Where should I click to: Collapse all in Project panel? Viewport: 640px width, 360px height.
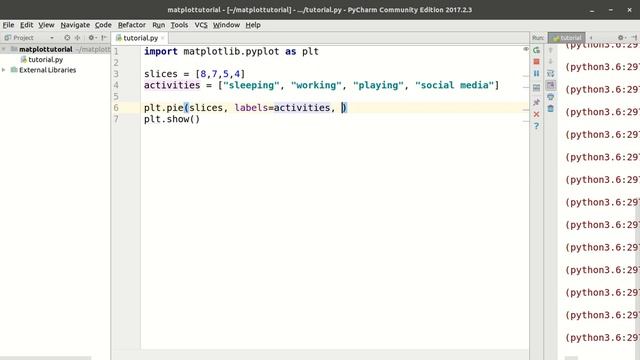pos(78,38)
